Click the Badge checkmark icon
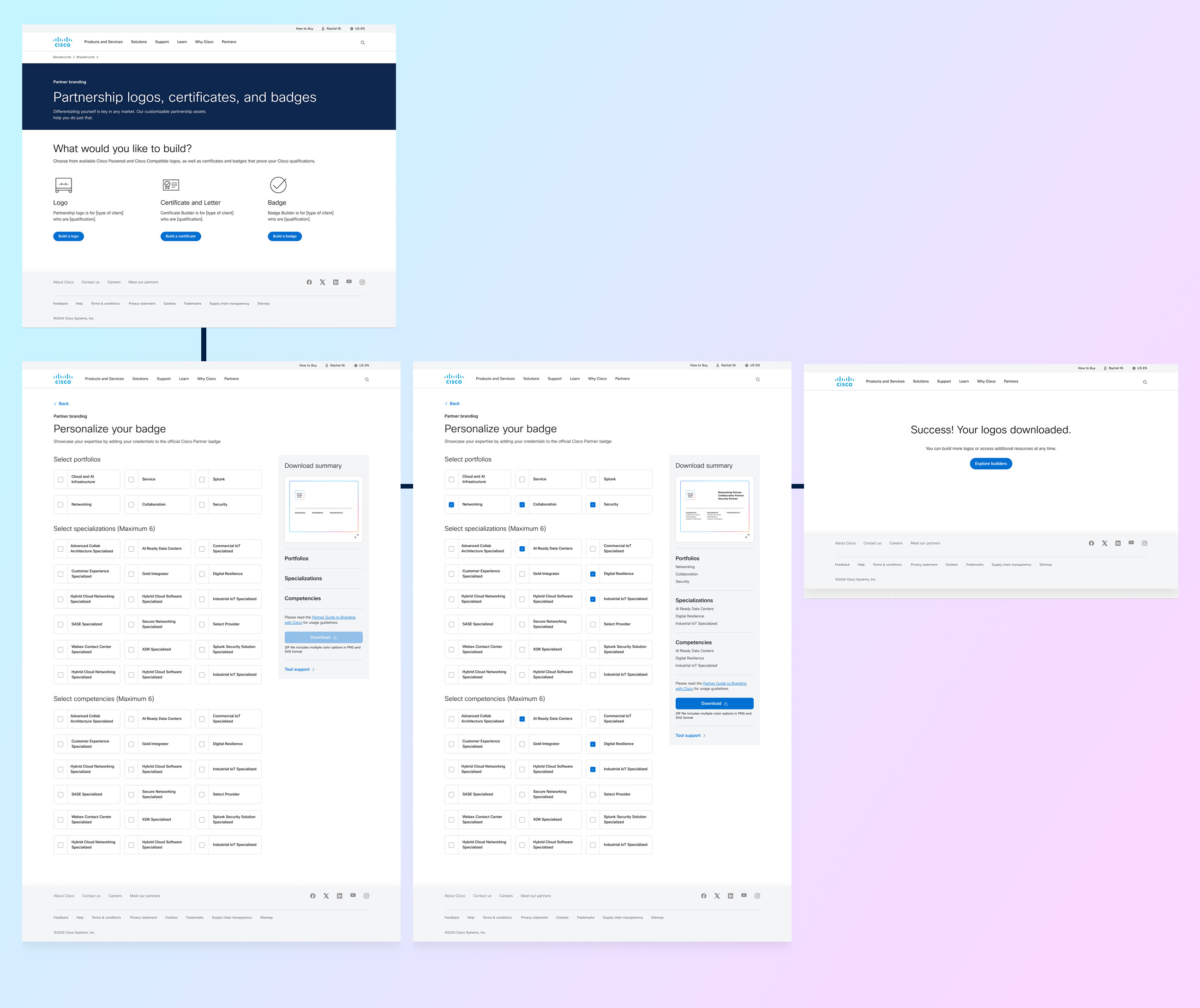The image size is (1200, 1008). click(278, 185)
